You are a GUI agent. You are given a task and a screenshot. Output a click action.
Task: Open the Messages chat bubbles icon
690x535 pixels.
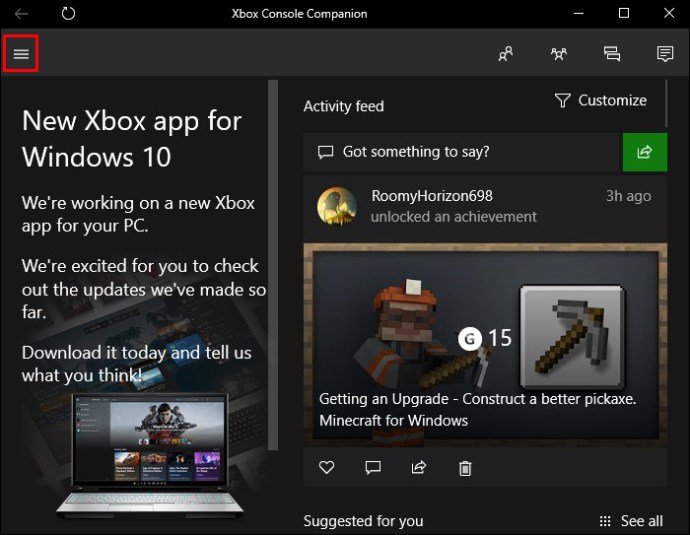tap(612, 54)
